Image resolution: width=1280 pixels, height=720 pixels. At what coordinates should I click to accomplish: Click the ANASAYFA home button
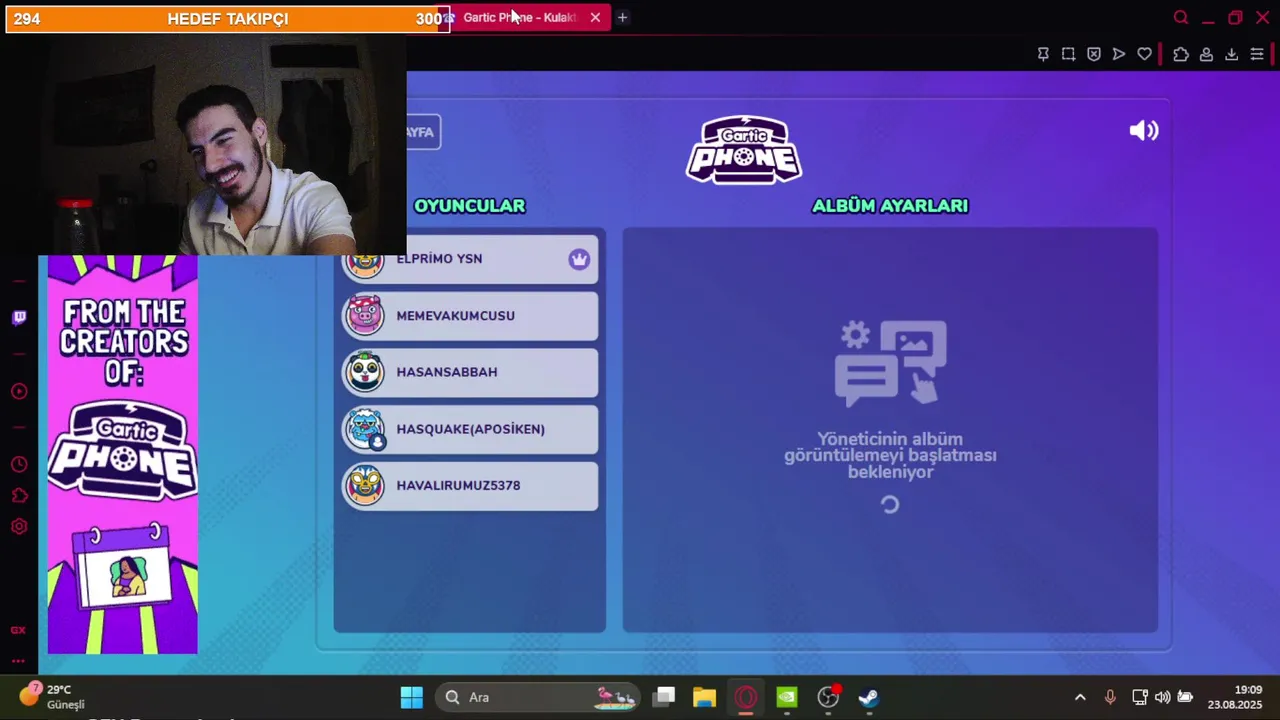[x=423, y=132]
